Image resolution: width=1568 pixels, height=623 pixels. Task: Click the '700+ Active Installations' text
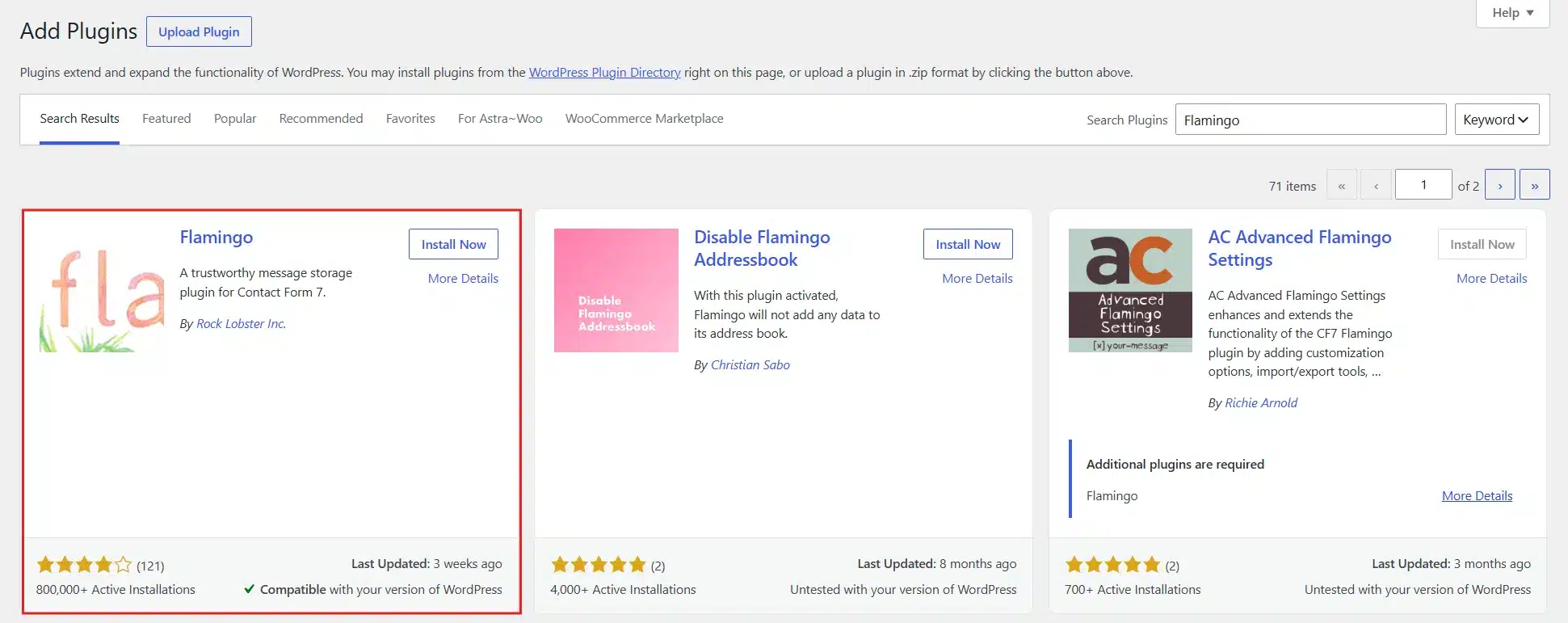pos(1133,590)
